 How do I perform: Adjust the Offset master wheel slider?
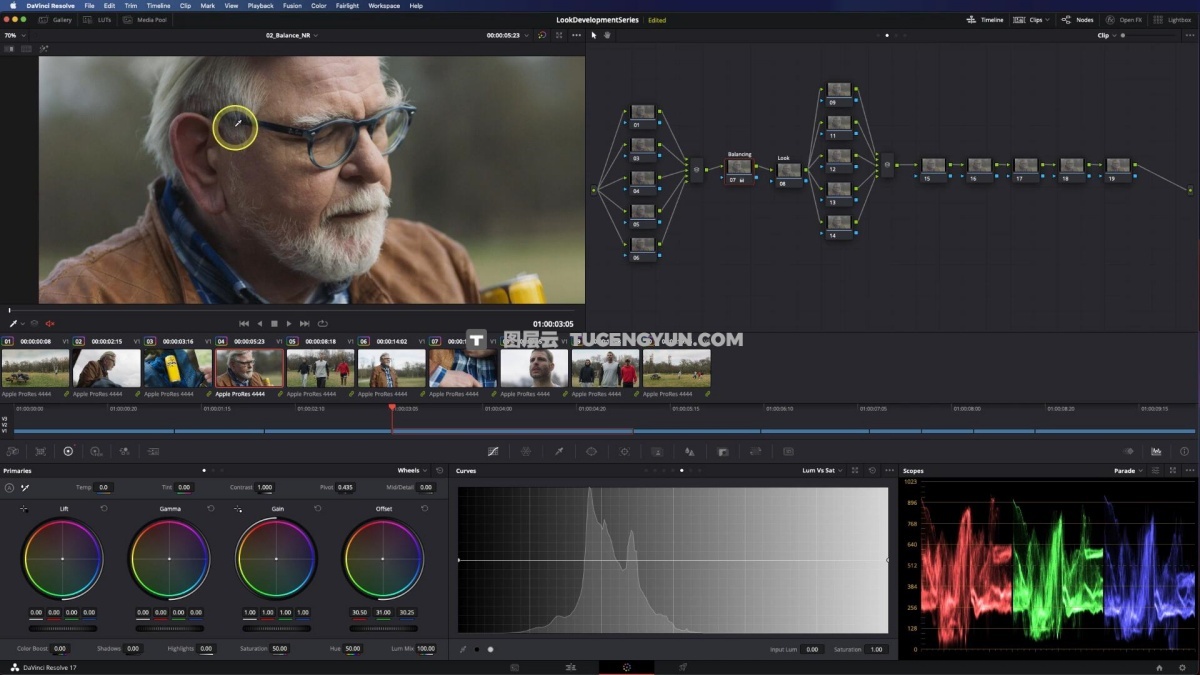pyautogui.click(x=383, y=629)
